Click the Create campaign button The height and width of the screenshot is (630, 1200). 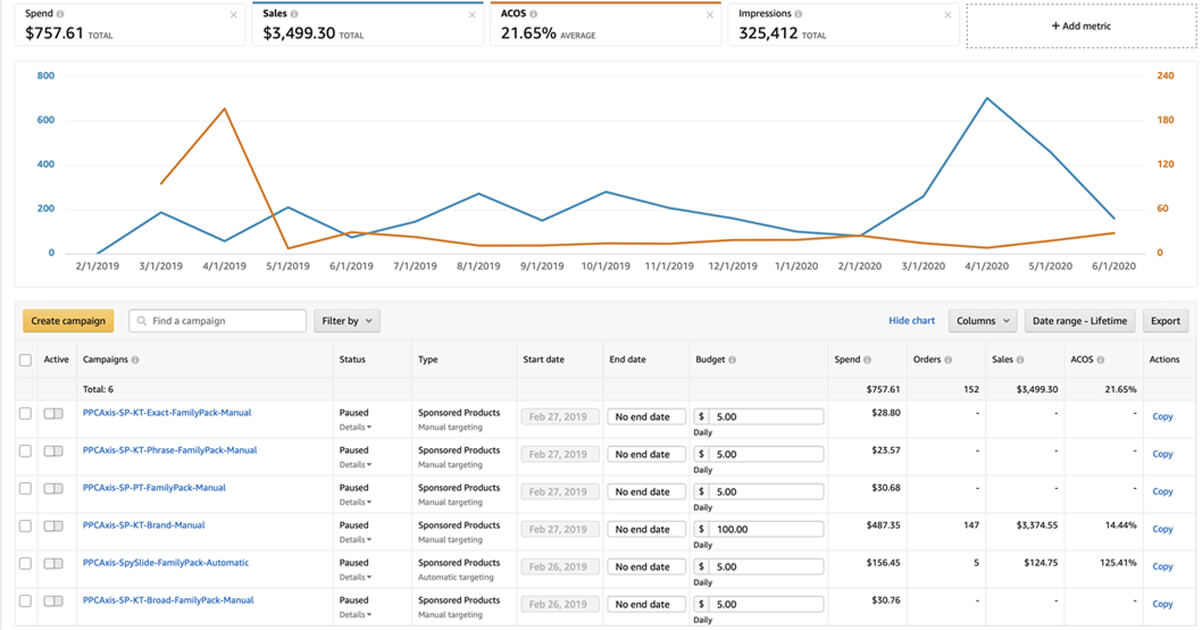click(68, 321)
